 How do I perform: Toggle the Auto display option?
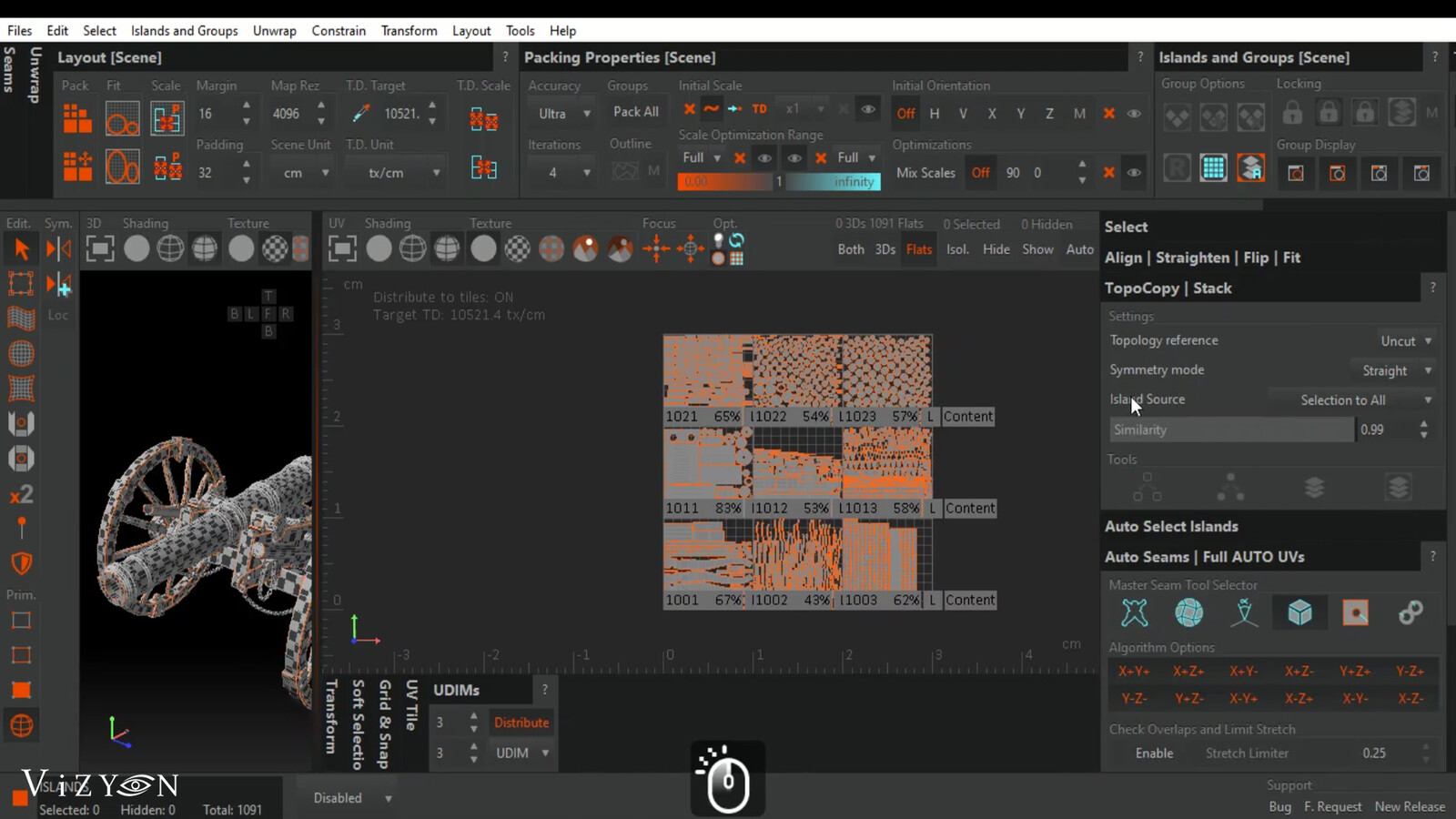[x=1079, y=249]
